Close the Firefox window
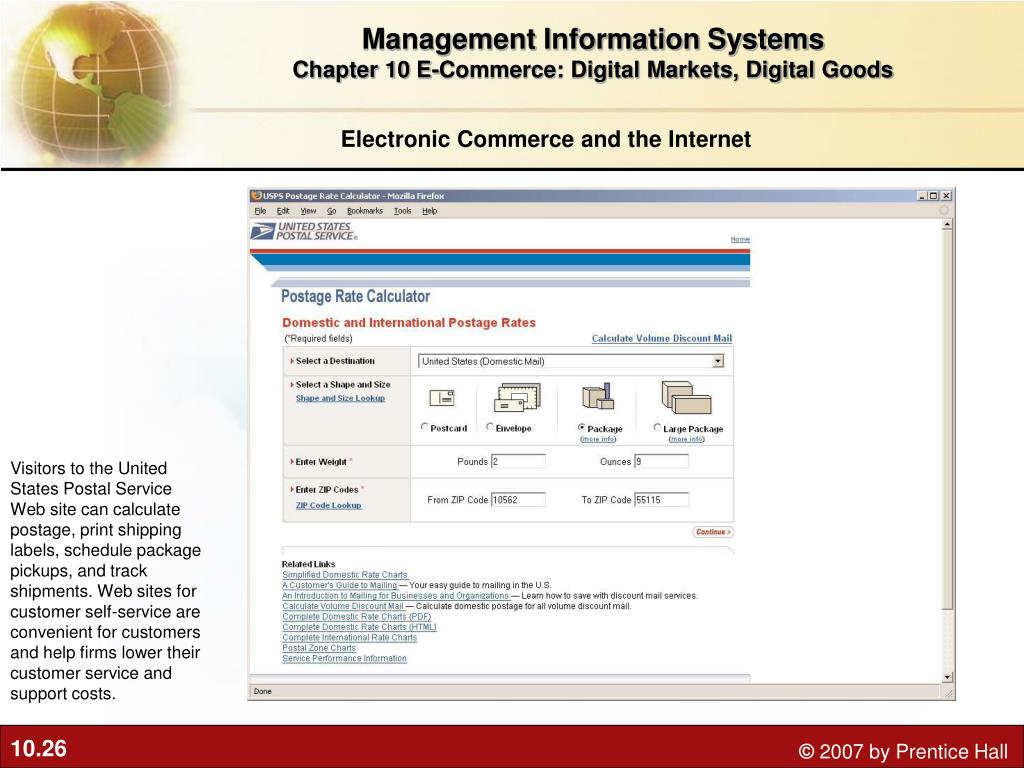 coord(946,196)
